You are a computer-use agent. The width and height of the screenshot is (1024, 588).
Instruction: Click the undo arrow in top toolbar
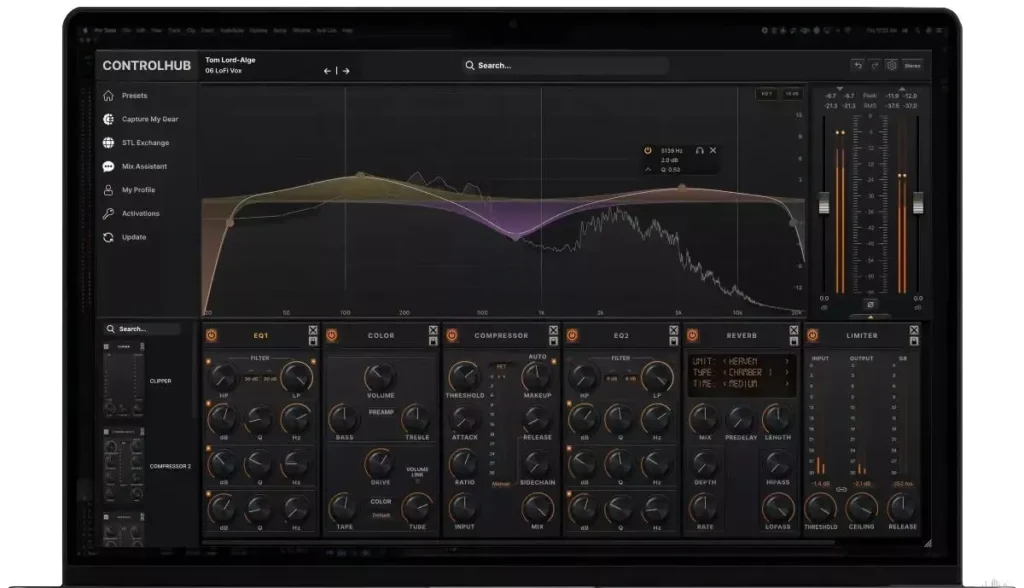857,66
